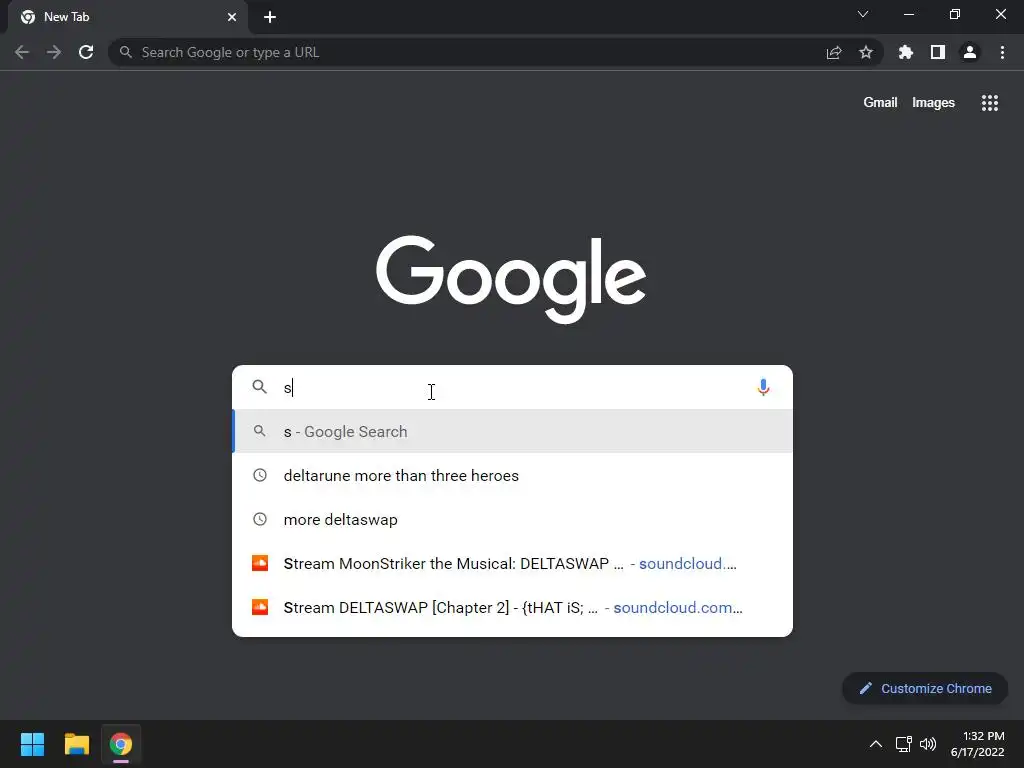Open the Chrome three-dot menu
Image resolution: width=1024 pixels, height=768 pixels.
(x=1002, y=52)
